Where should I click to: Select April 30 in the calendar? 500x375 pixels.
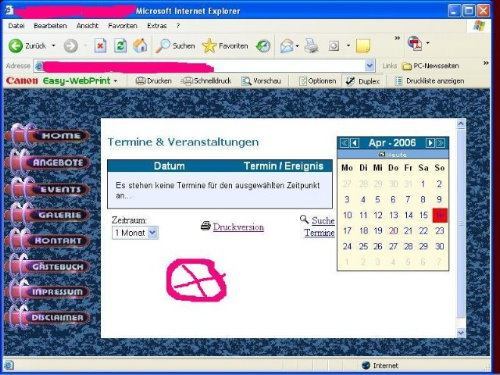click(x=440, y=246)
